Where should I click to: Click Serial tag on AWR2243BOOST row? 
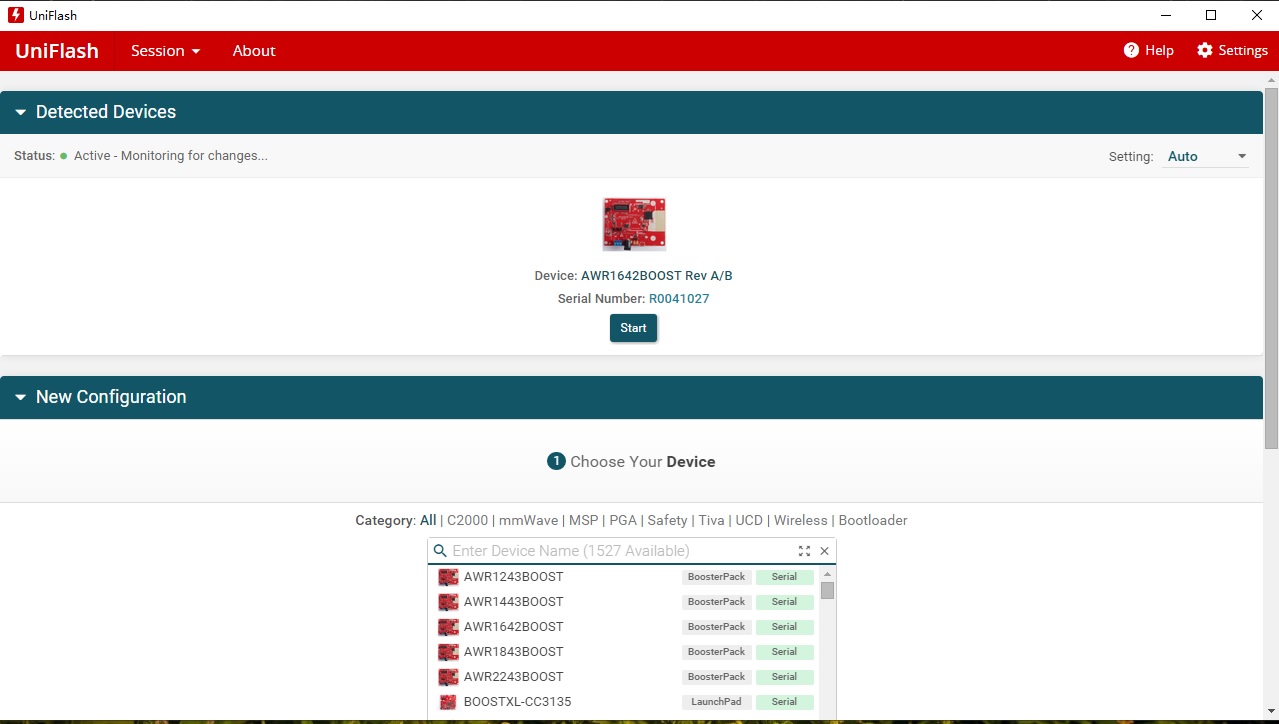785,677
